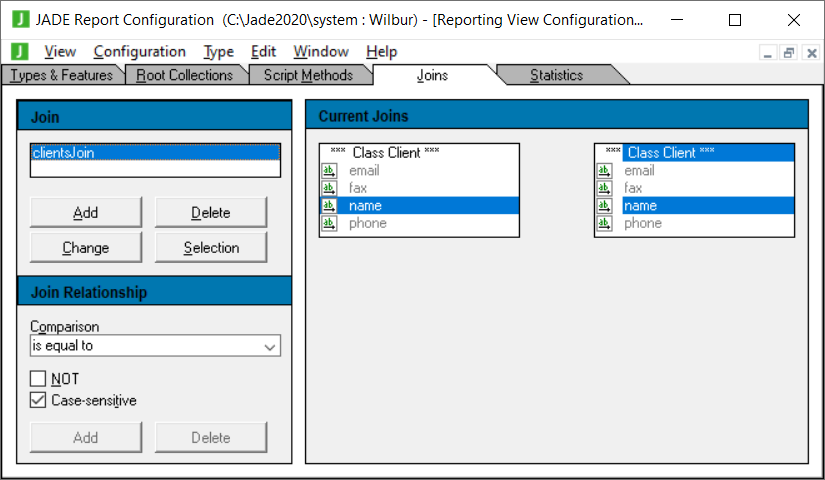The width and height of the screenshot is (825, 480).
Task: Click the Selection button
Action: pyautogui.click(x=210, y=247)
